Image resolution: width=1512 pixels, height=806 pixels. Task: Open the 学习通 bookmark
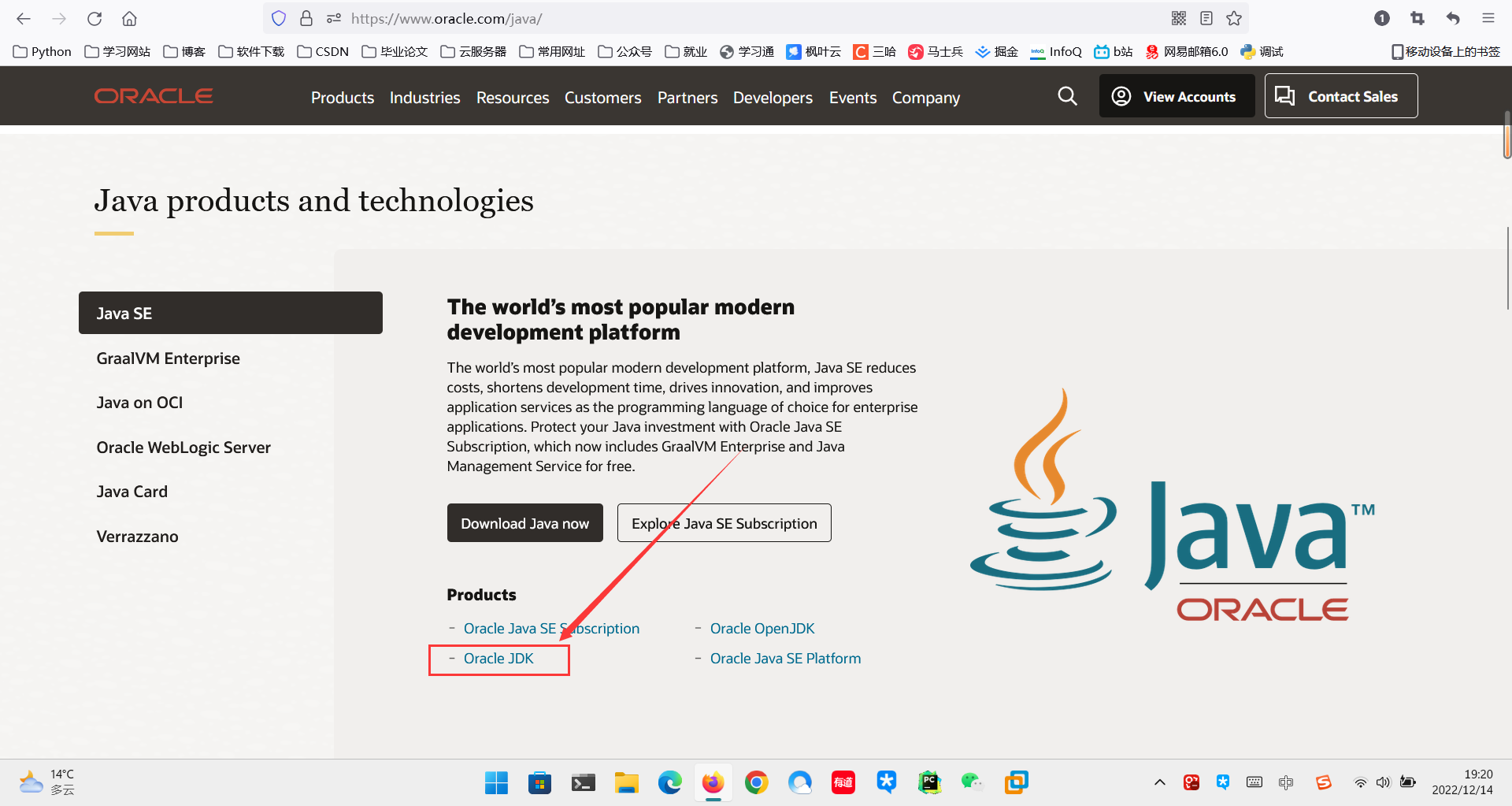coord(747,51)
